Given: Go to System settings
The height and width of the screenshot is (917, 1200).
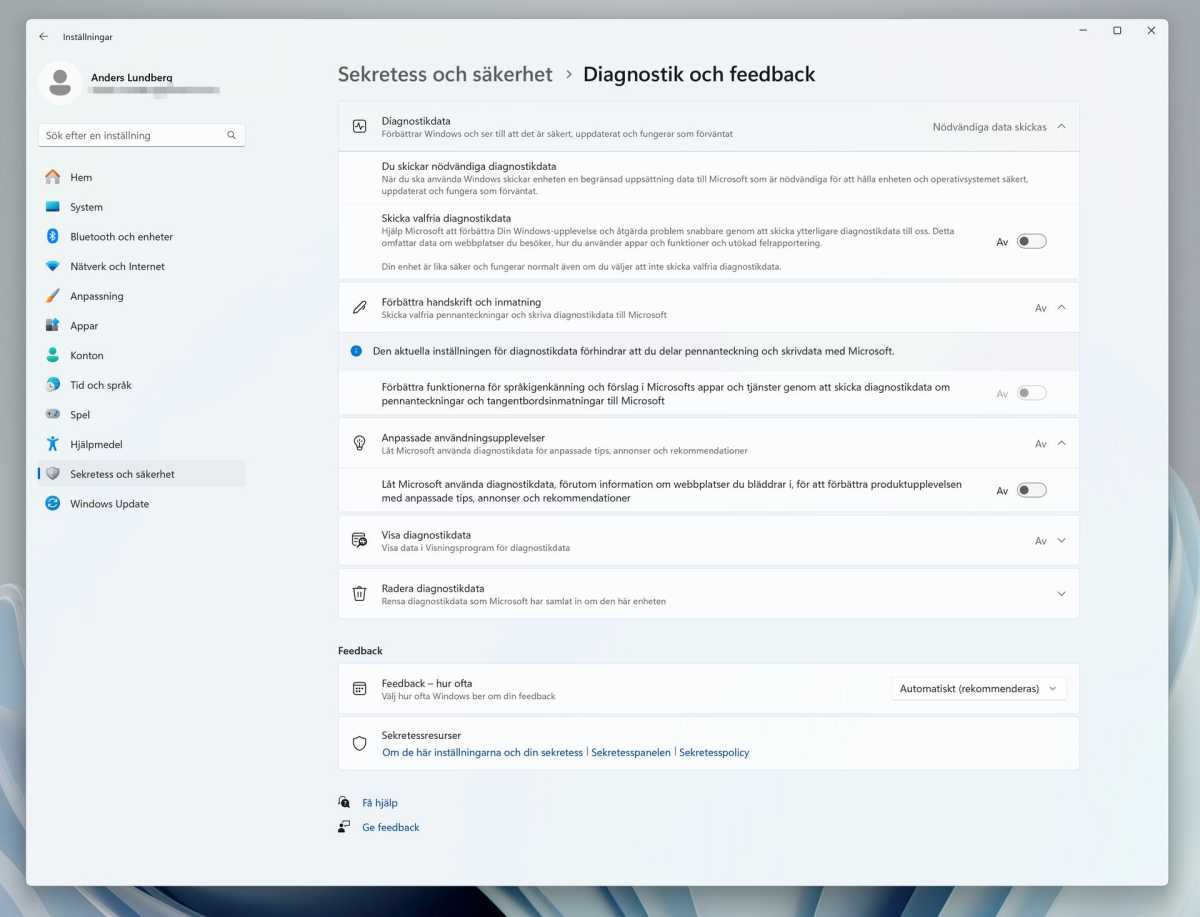Looking at the screenshot, I should click(141, 207).
